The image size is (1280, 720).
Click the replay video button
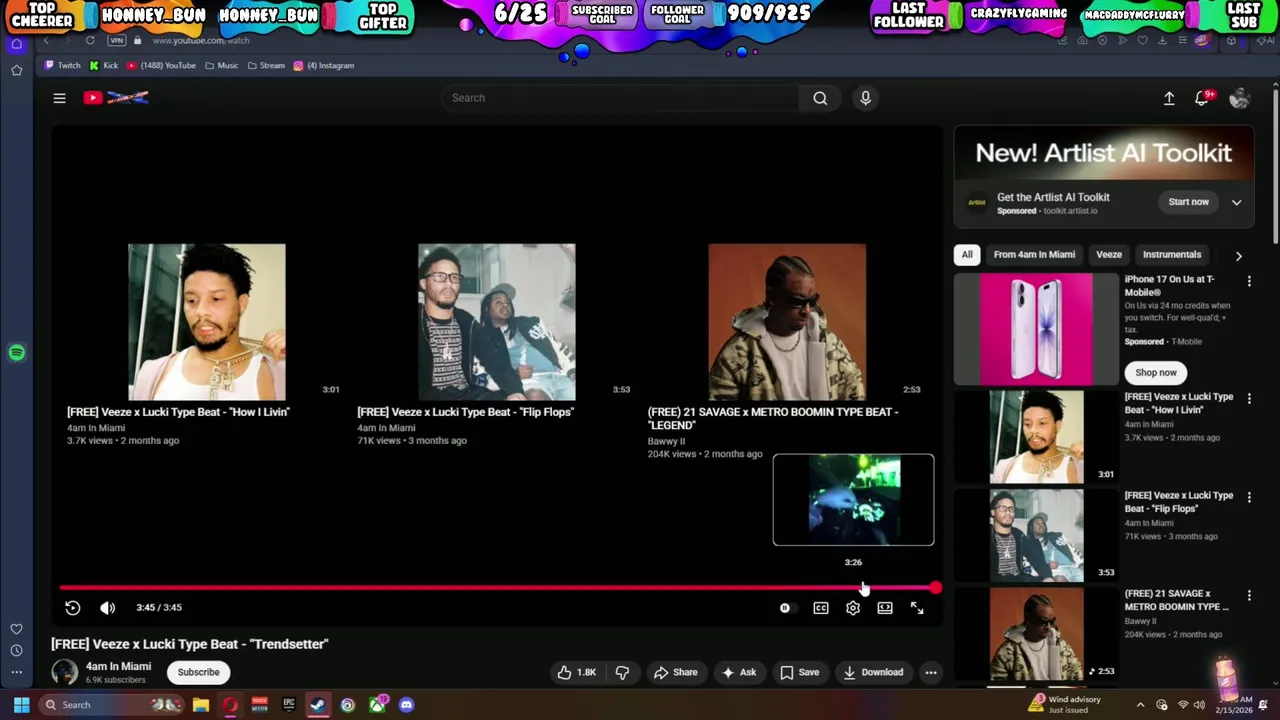point(73,608)
